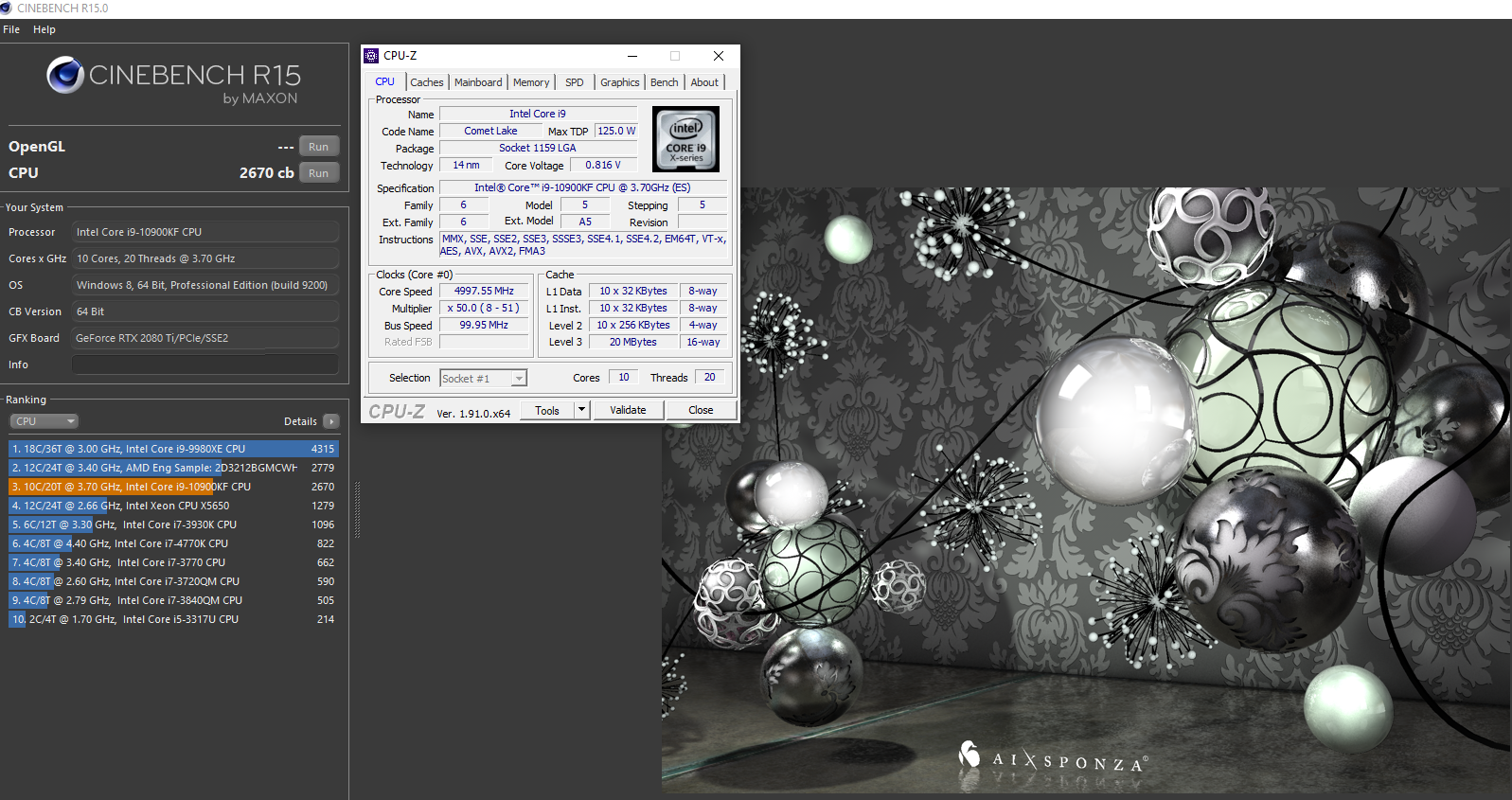1512x800 pixels.
Task: Open the Help menu
Action: pyautogui.click(x=44, y=29)
